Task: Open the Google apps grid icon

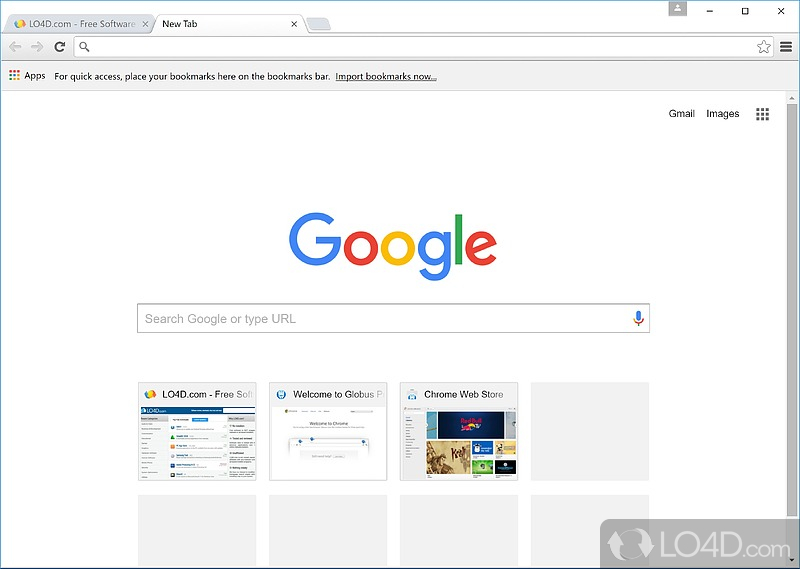Action: (x=762, y=114)
